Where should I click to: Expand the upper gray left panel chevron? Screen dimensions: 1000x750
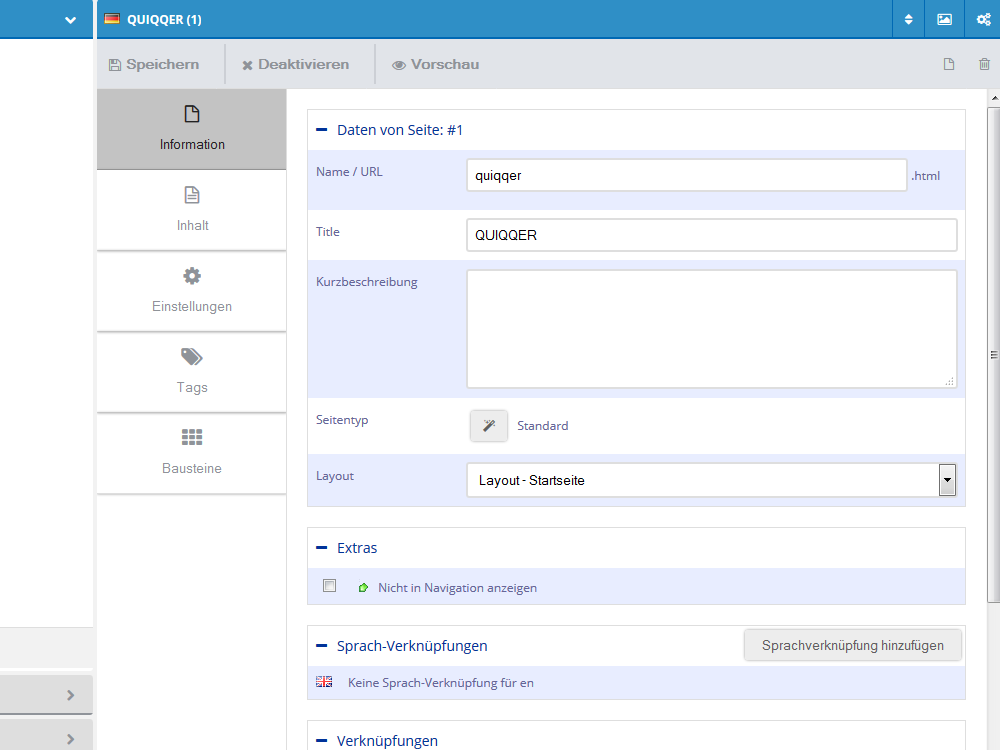pos(70,695)
